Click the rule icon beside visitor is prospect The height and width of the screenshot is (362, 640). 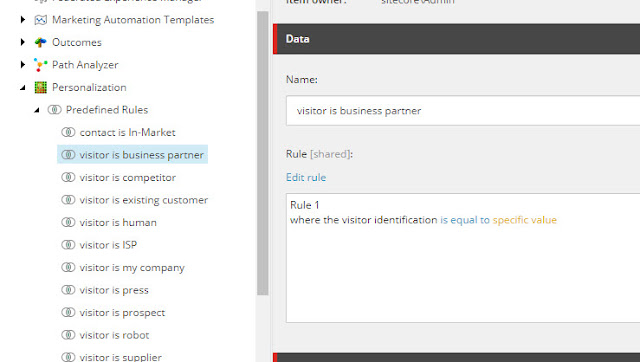click(x=68, y=312)
